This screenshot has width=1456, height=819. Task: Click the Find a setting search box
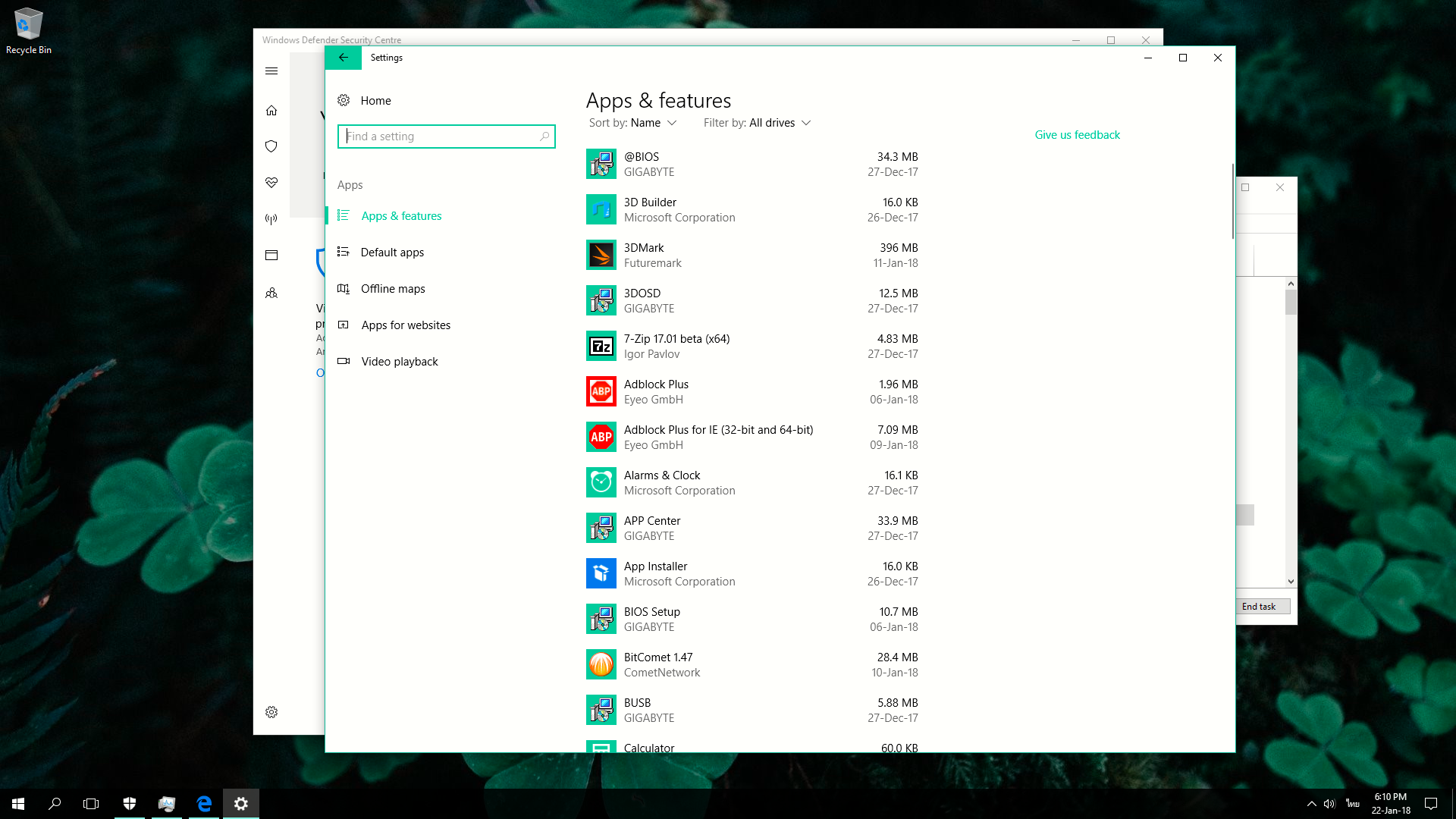440,136
